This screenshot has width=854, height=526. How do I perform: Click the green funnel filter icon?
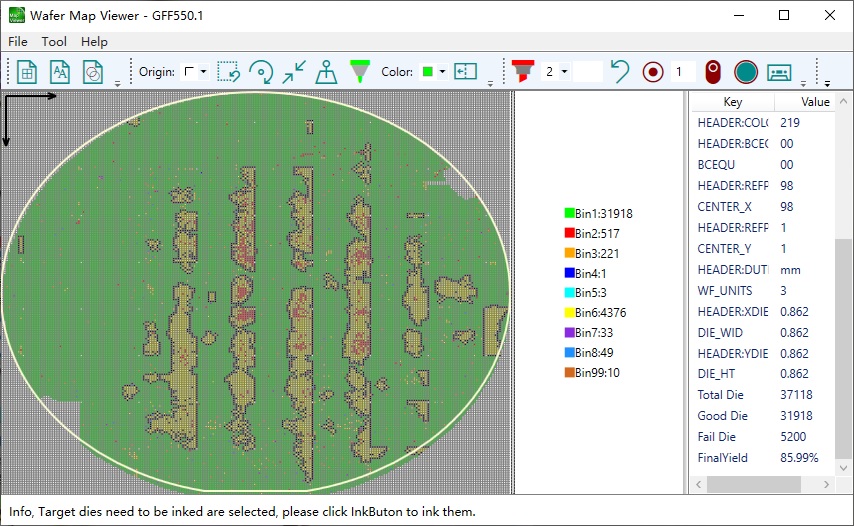click(359, 72)
